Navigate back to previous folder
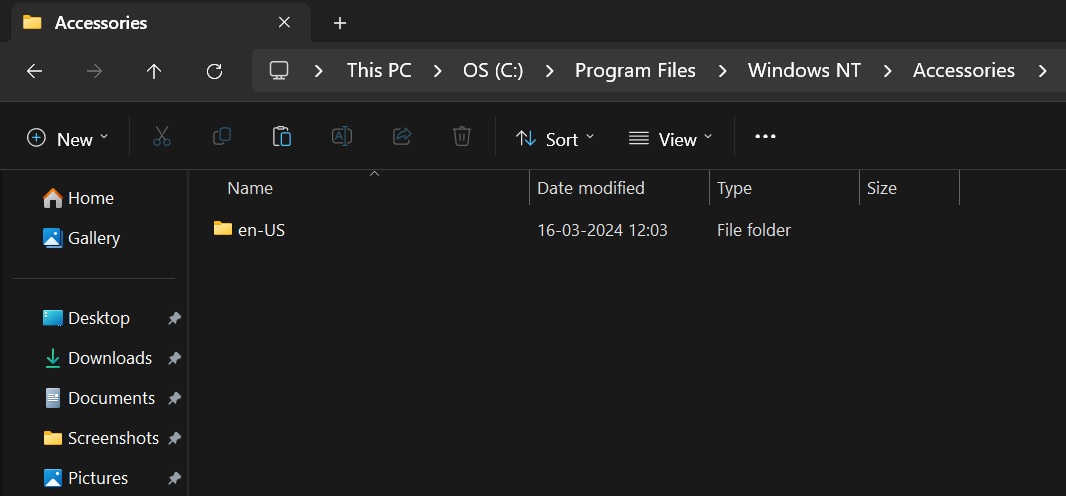1066x496 pixels. pyautogui.click(x=34, y=71)
